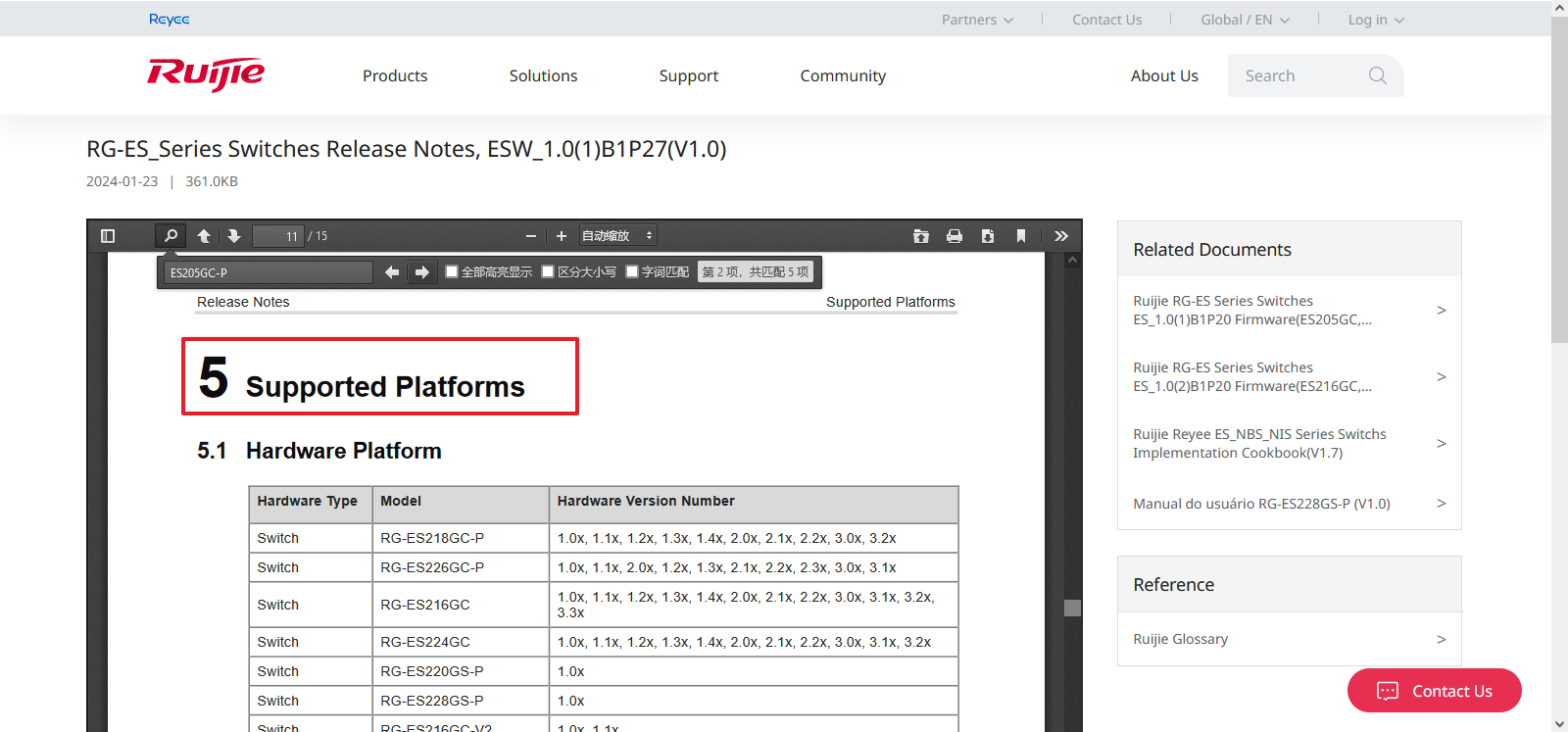This screenshot has height=732, width=1568.
Task: Click PDF viewer scroll-up arrow
Action: [1073, 261]
